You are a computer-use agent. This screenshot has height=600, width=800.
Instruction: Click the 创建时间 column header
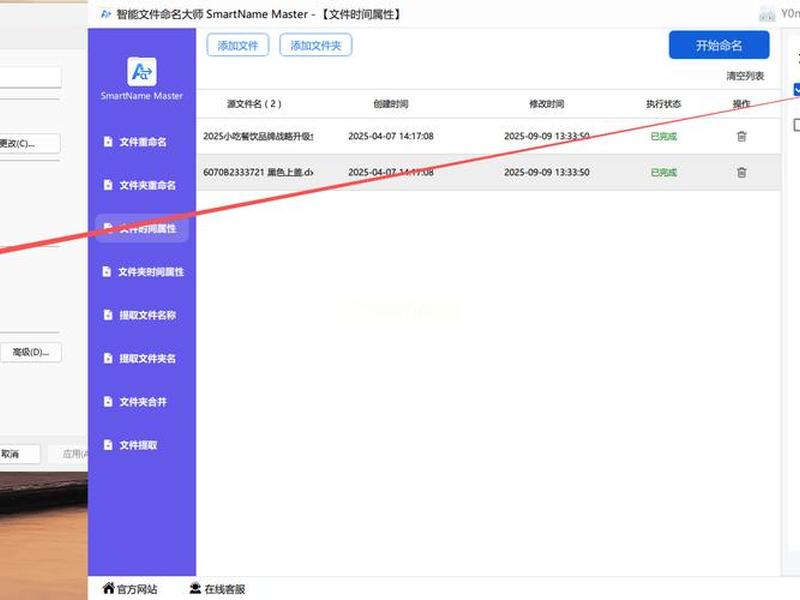pyautogui.click(x=391, y=104)
